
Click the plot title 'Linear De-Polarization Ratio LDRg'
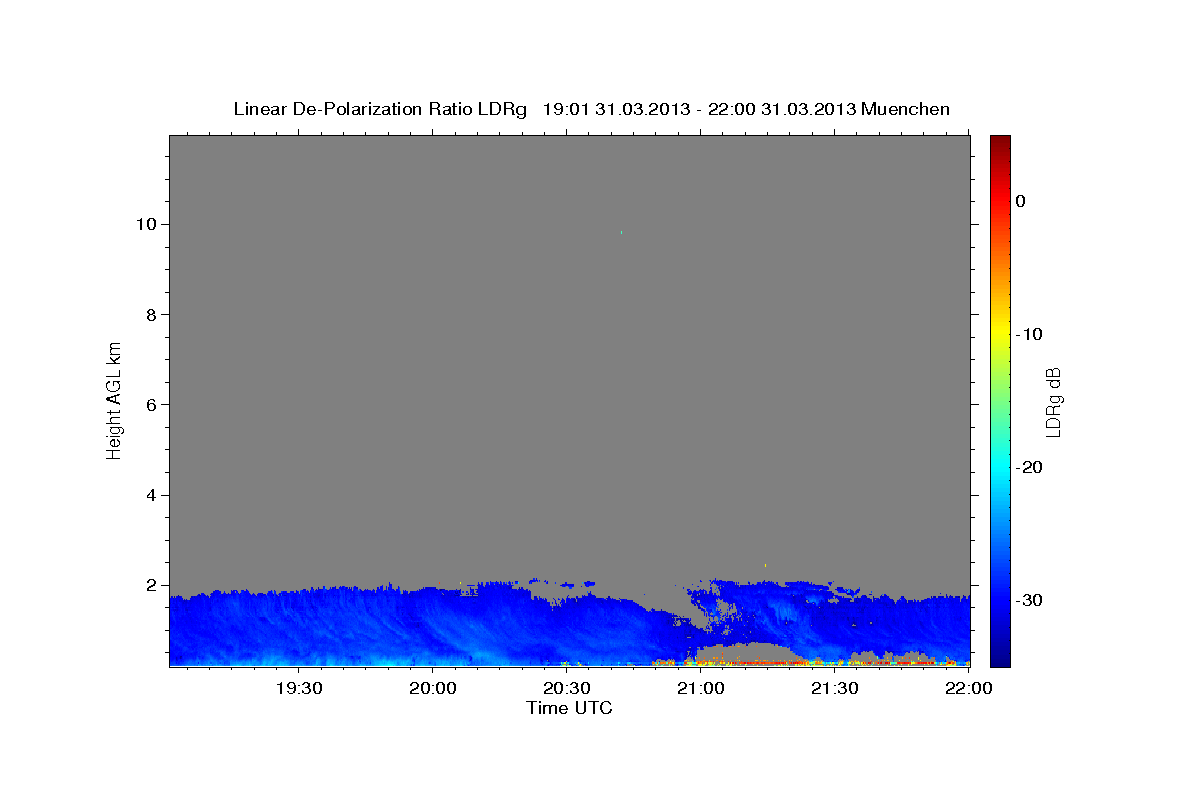tap(380, 109)
